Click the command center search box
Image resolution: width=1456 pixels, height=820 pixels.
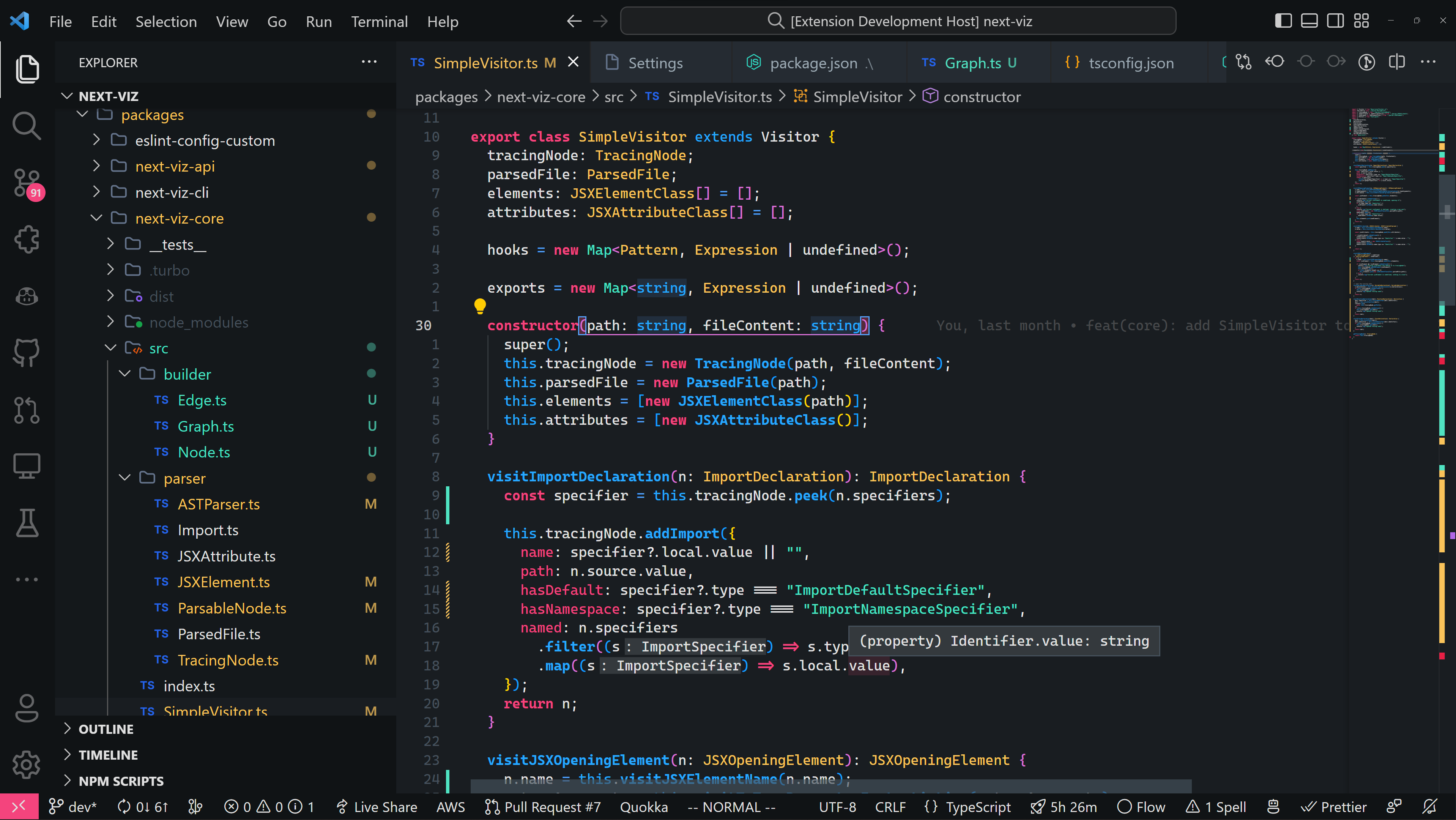pos(898,22)
